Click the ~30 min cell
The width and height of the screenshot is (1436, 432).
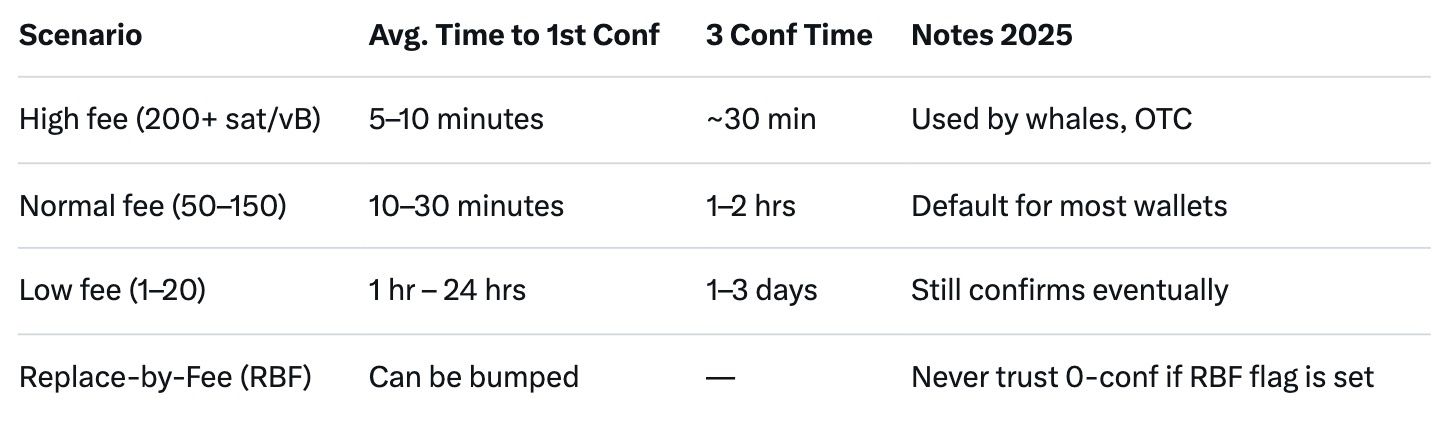[x=761, y=120]
